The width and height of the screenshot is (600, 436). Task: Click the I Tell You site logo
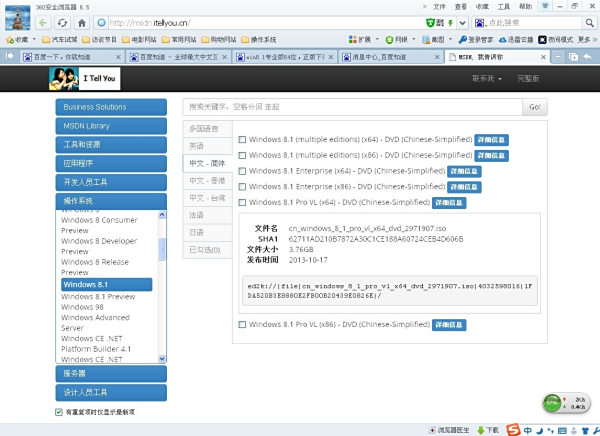(x=85, y=78)
